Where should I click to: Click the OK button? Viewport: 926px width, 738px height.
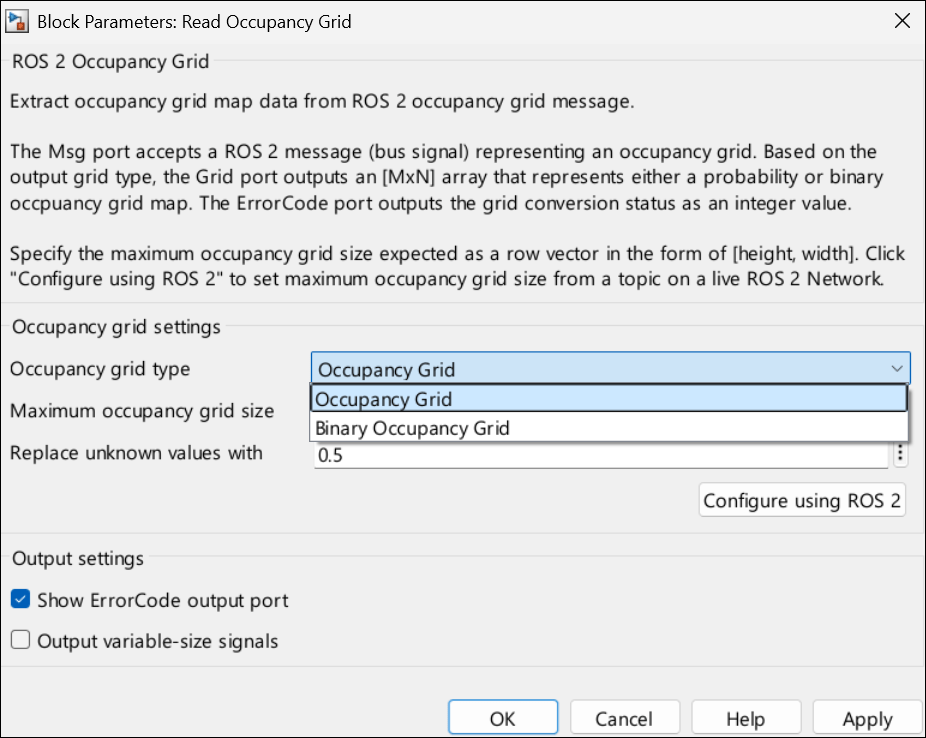click(503, 717)
